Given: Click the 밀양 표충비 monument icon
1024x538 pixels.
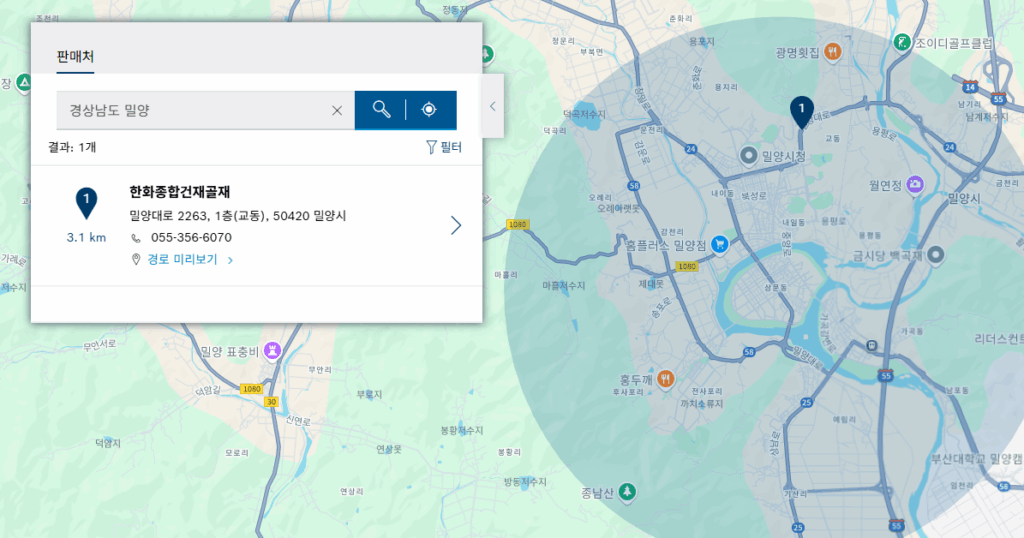Looking at the screenshot, I should click(x=272, y=351).
